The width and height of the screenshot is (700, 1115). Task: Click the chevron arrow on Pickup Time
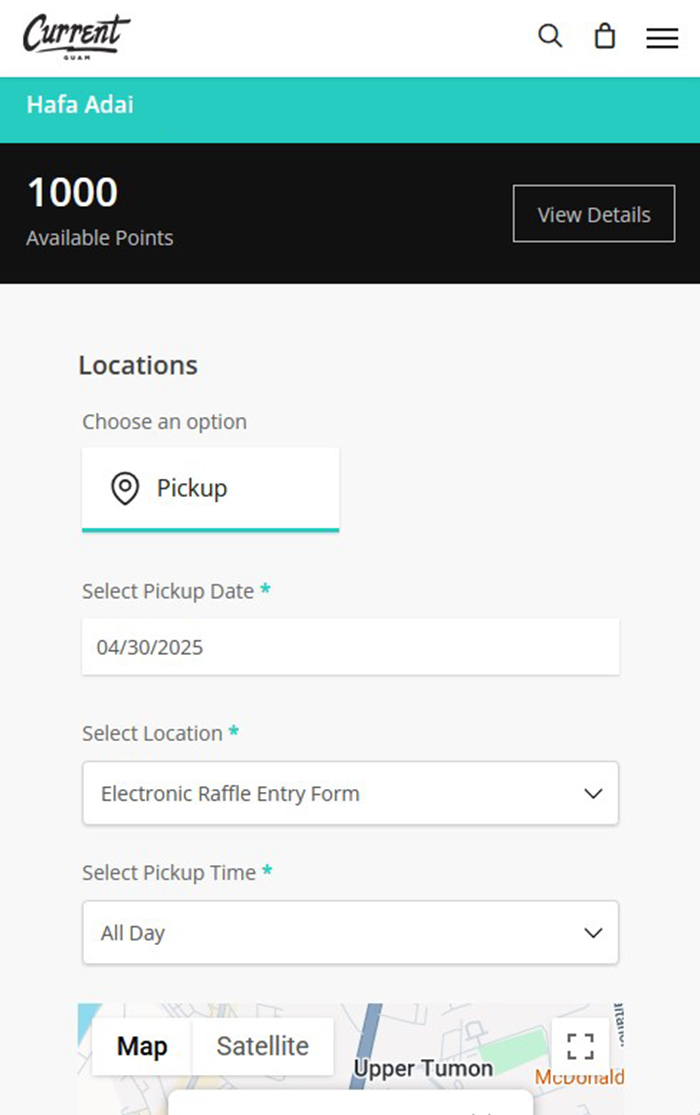593,933
